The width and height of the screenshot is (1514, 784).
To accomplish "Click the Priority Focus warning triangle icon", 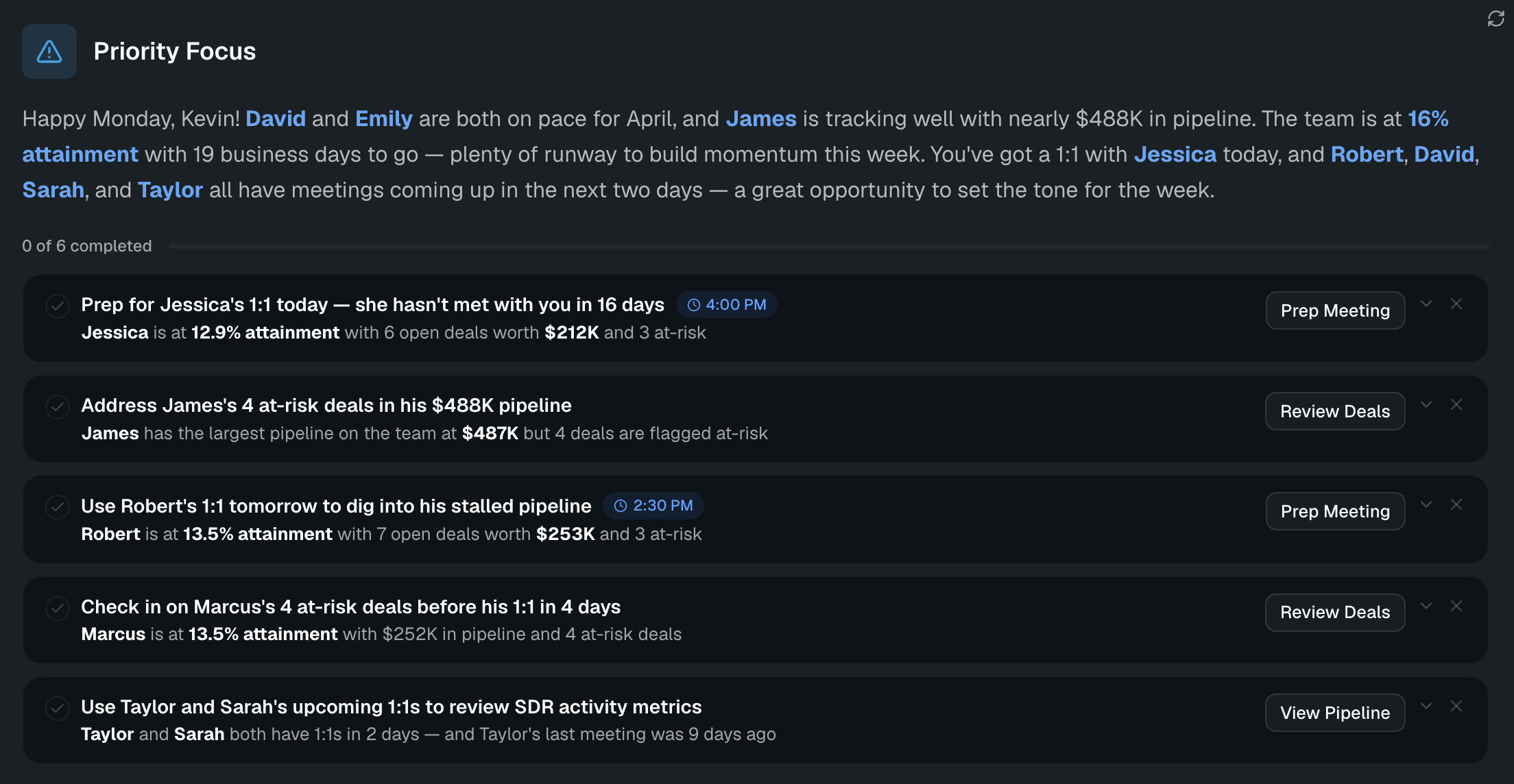I will coord(49,51).
